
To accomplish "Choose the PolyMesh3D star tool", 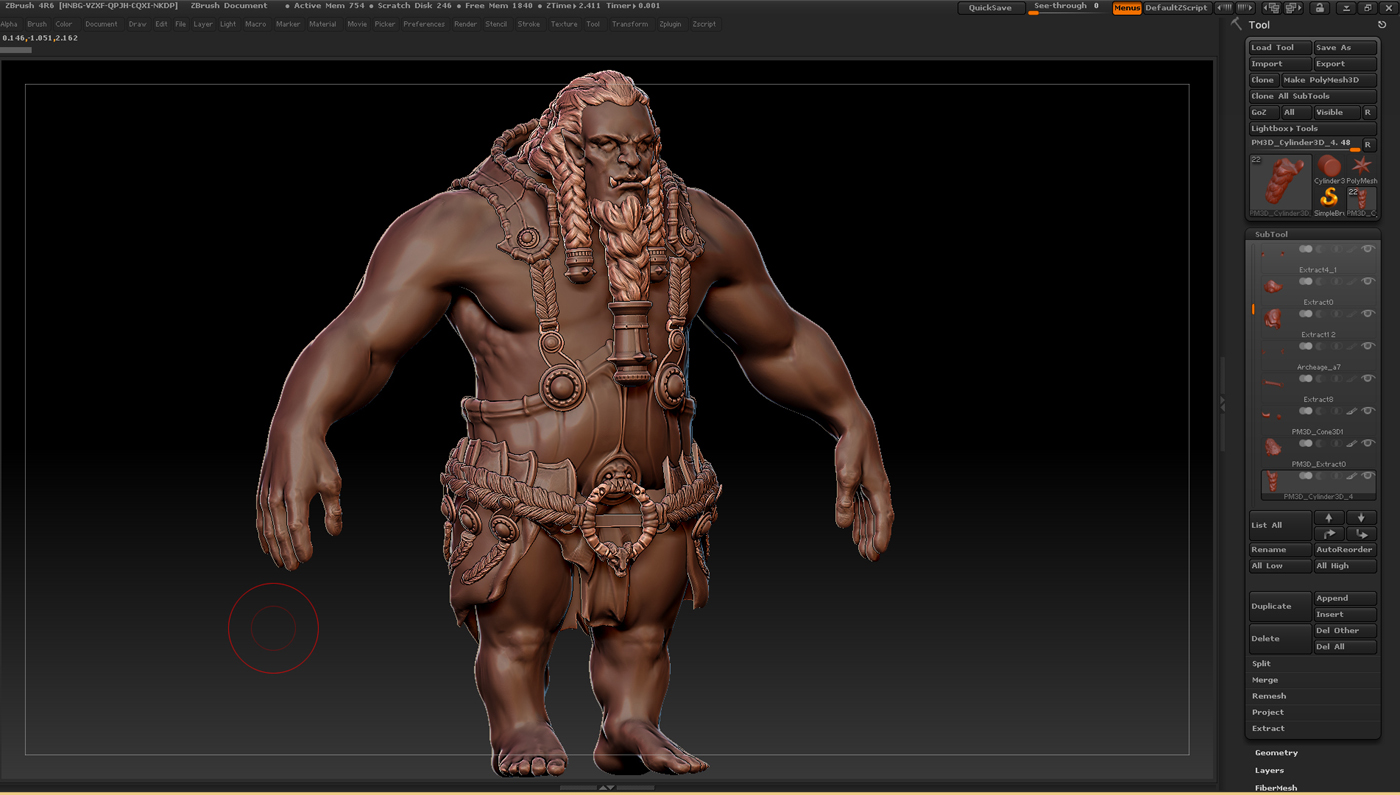I will tap(1361, 167).
